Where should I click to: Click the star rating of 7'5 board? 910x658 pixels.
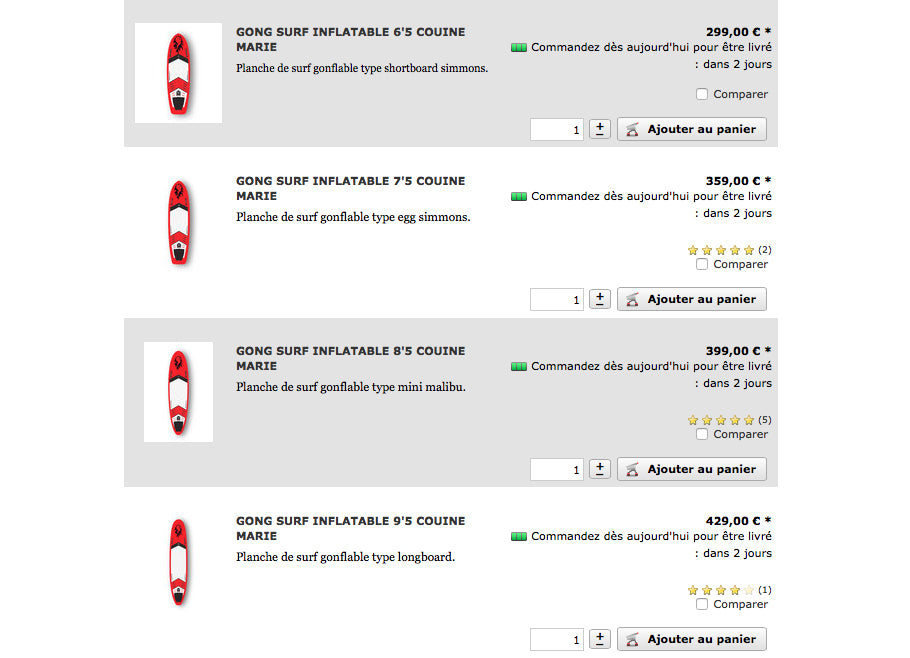pyautogui.click(x=721, y=250)
